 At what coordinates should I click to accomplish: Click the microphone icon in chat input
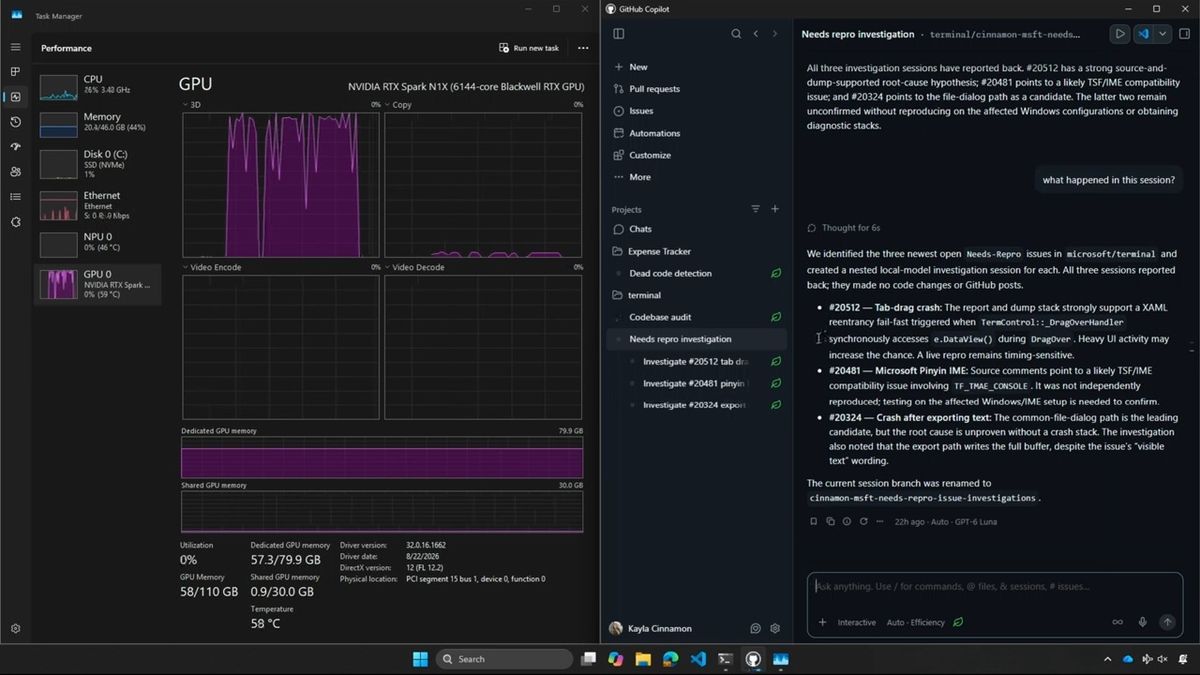pyautogui.click(x=1142, y=622)
